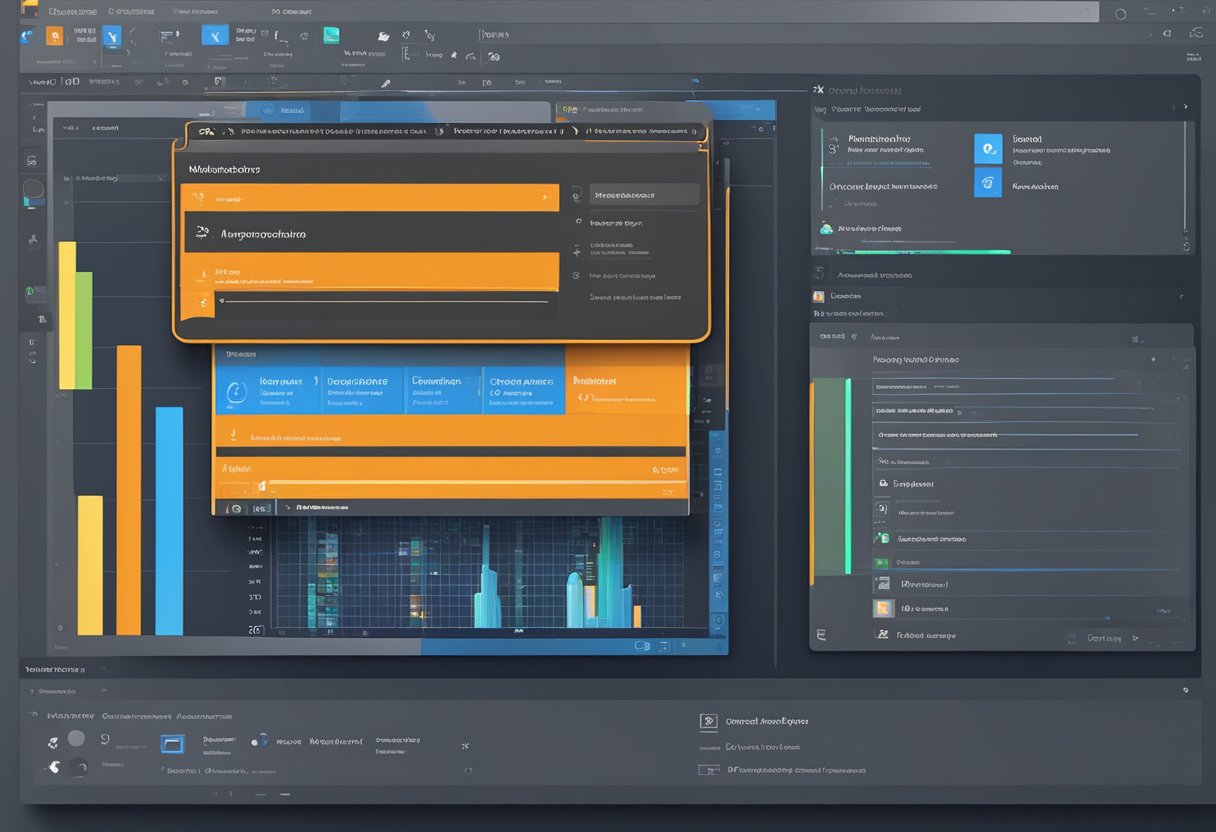Click the slider track at the orange dialog's bottom
This screenshot has height=832, width=1216.
point(385,301)
